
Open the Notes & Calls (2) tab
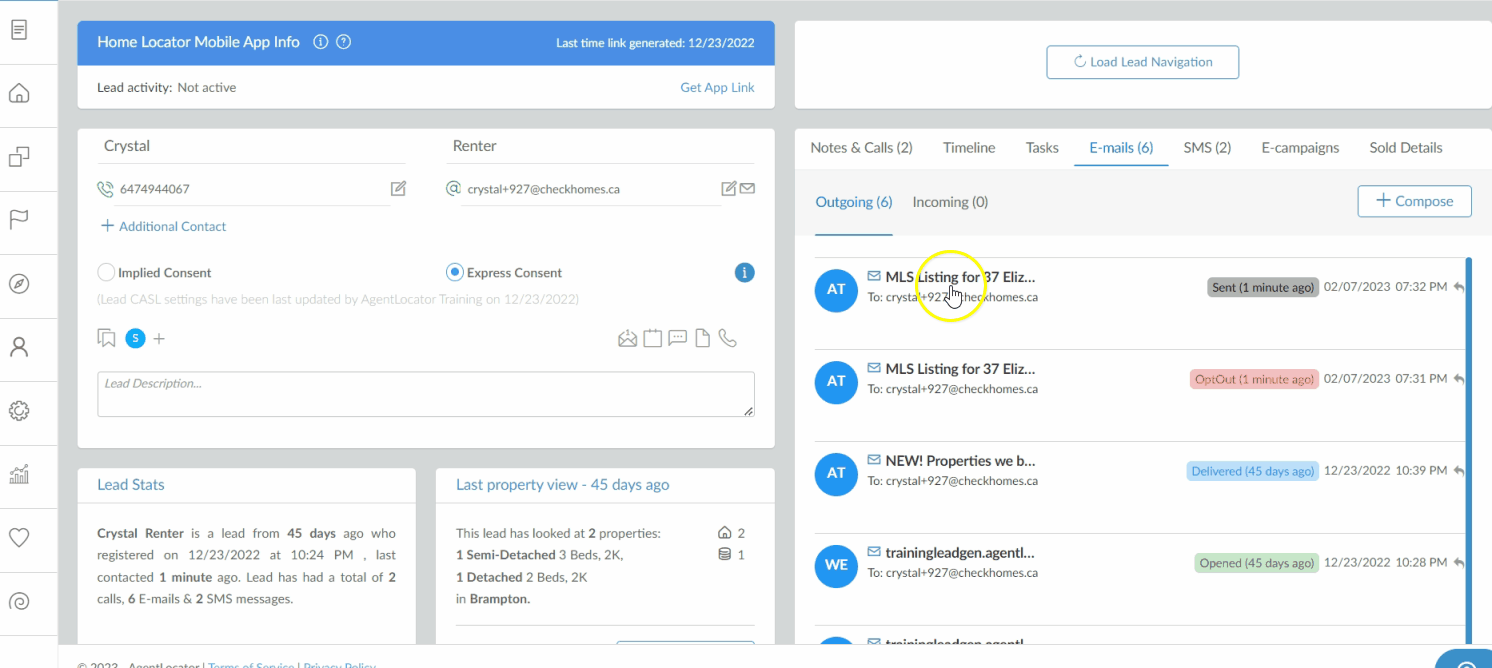click(x=861, y=147)
